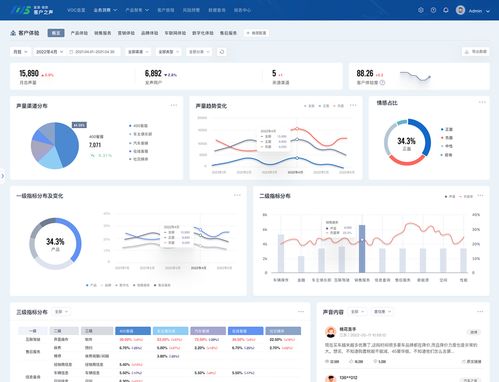Toggle top legend entry in 声量渠道分布 pie chart
Viewport: 499px width, 382px height.
(139, 126)
